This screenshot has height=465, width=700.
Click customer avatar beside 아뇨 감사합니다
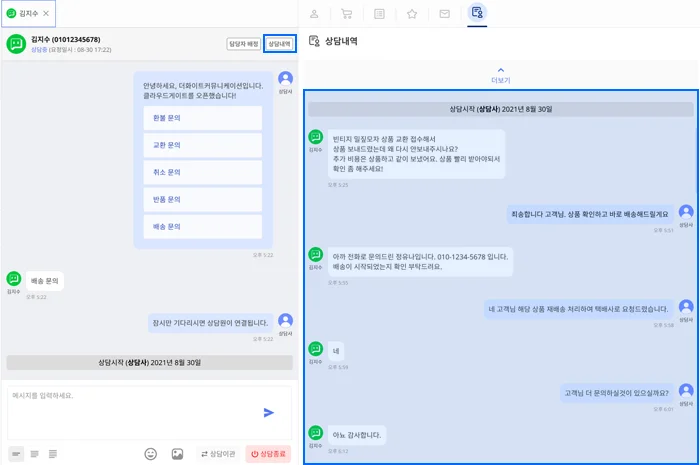[x=316, y=432]
